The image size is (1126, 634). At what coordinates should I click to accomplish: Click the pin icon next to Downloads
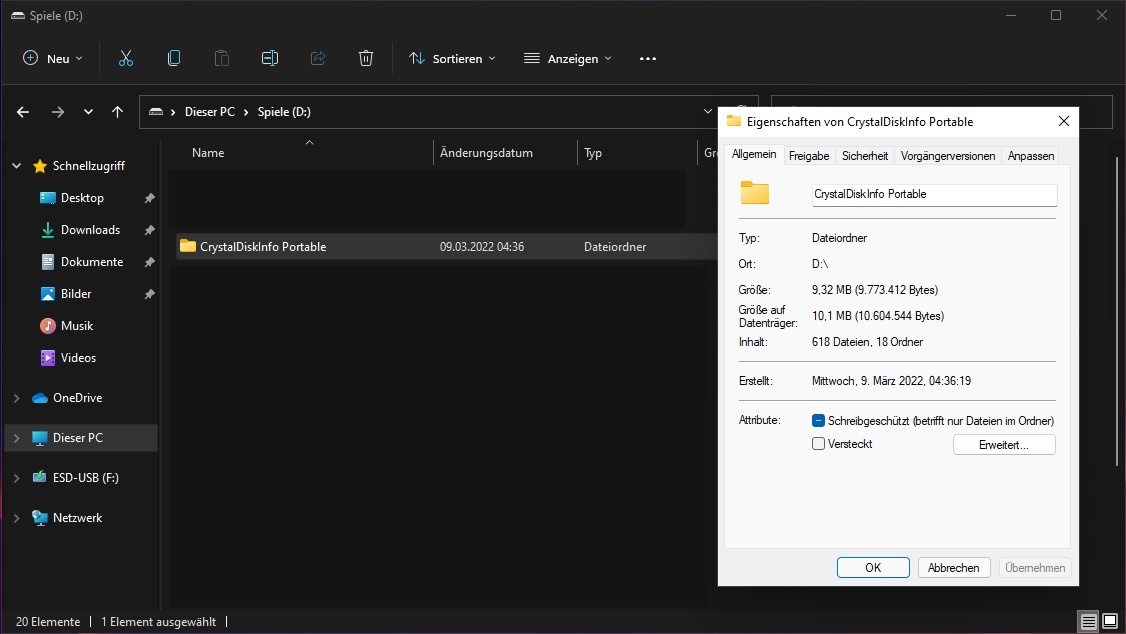pyautogui.click(x=149, y=230)
